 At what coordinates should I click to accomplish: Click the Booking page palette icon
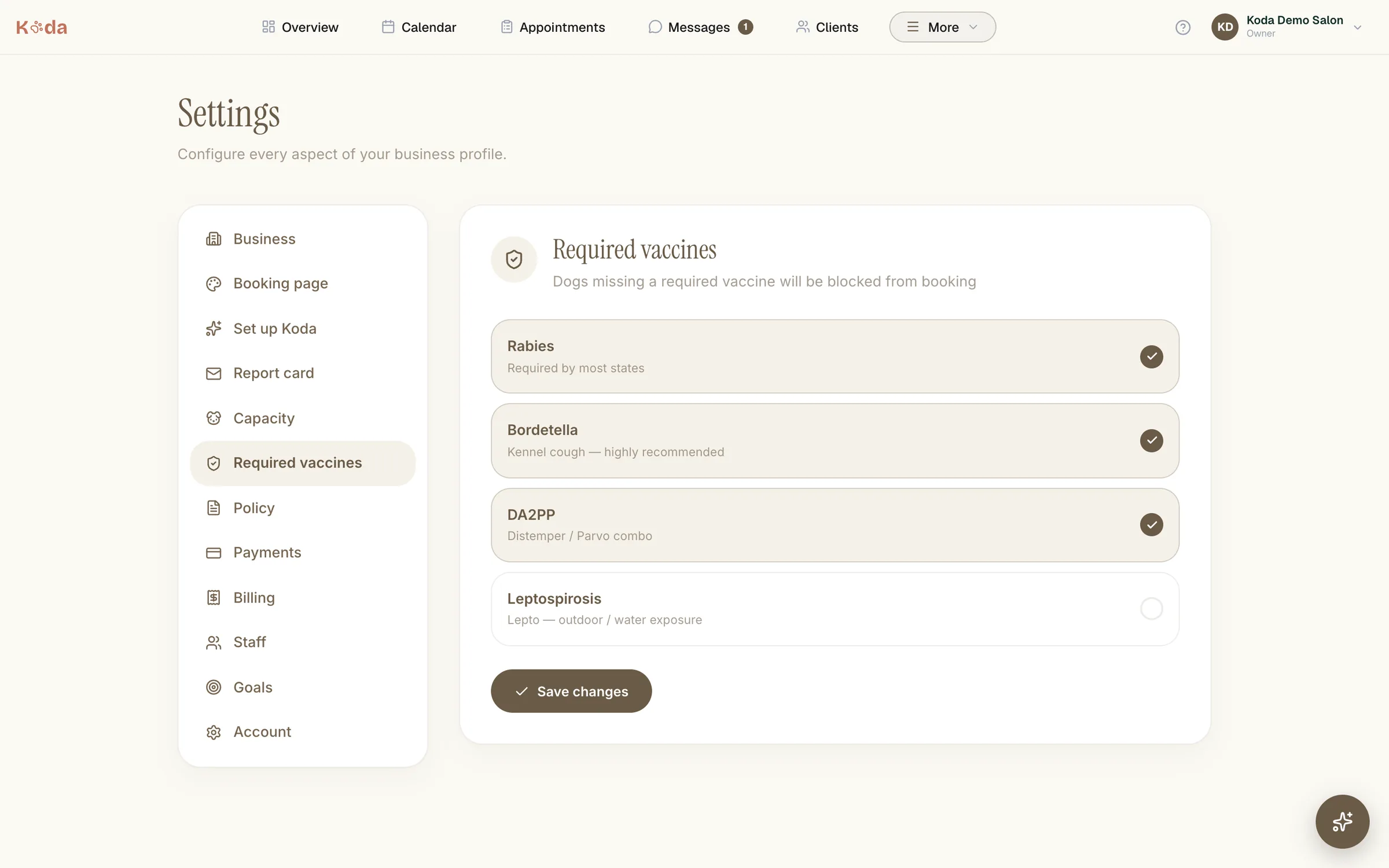(214, 284)
